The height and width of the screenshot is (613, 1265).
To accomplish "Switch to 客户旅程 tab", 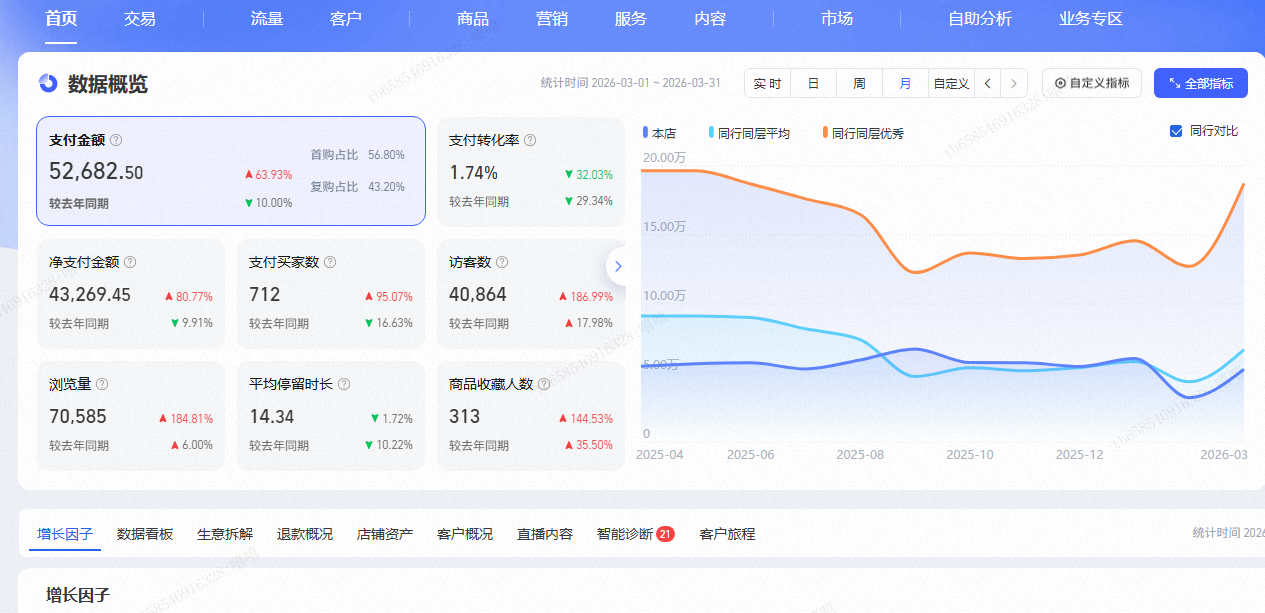I will click(727, 534).
